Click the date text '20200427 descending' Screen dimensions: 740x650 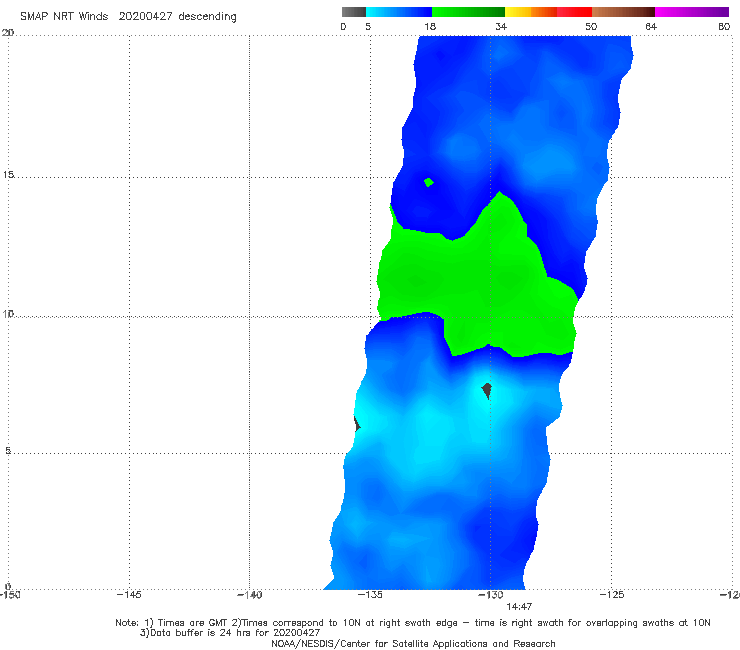click(x=177, y=17)
